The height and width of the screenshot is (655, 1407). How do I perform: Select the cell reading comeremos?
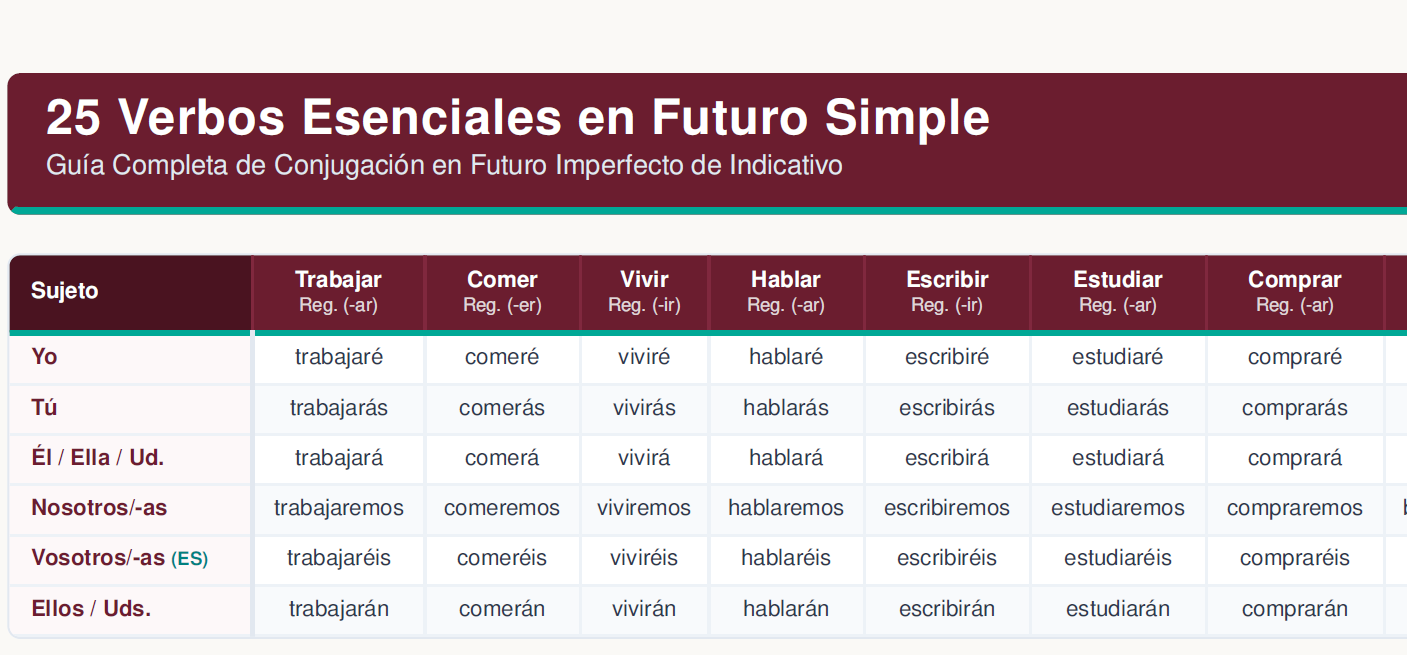502,509
